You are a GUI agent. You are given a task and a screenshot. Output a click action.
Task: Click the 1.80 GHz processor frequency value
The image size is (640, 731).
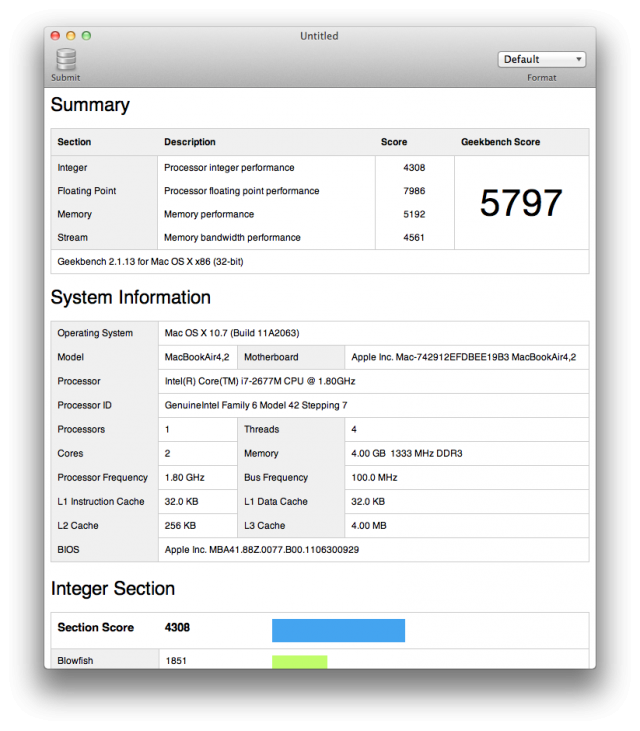(x=185, y=477)
